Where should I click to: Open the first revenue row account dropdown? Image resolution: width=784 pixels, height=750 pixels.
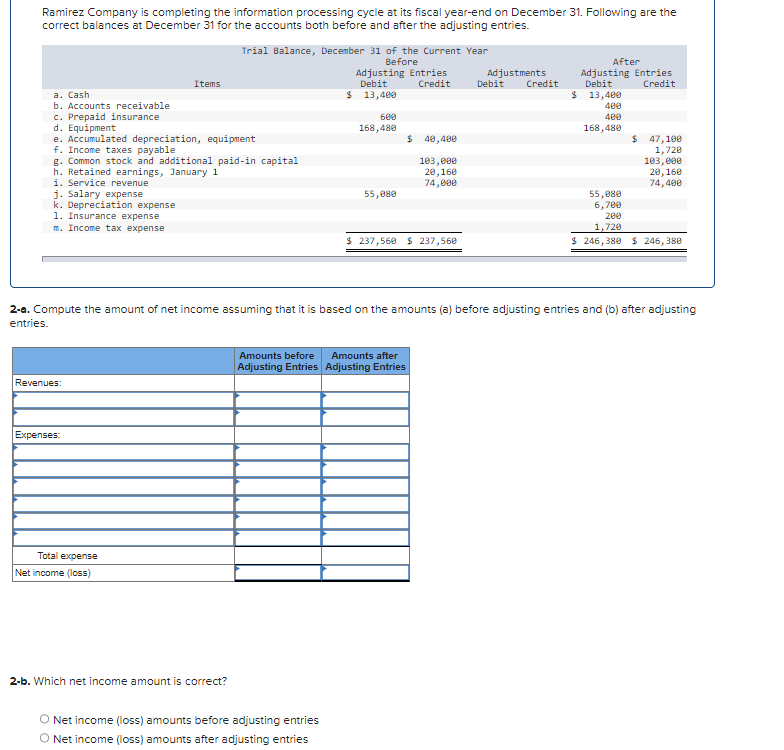(x=124, y=400)
